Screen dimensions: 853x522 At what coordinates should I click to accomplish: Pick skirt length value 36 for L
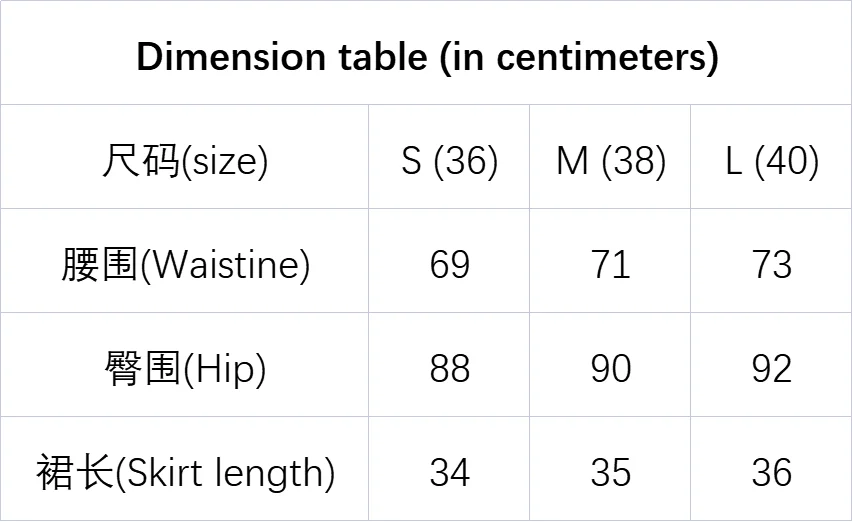coord(771,472)
